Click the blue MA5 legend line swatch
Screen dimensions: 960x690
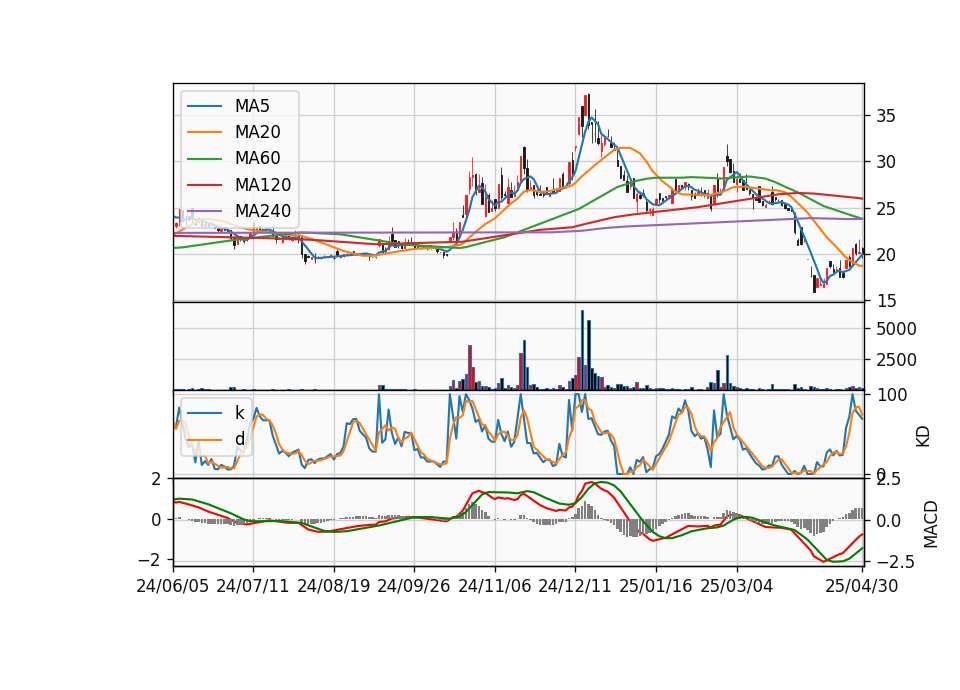coord(204,106)
